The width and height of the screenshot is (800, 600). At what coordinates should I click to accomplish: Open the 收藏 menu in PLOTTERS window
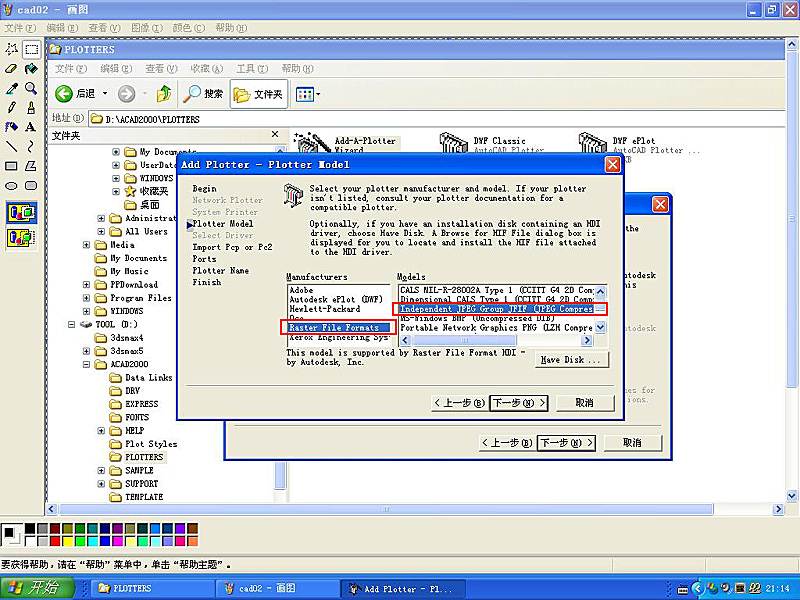pos(207,68)
